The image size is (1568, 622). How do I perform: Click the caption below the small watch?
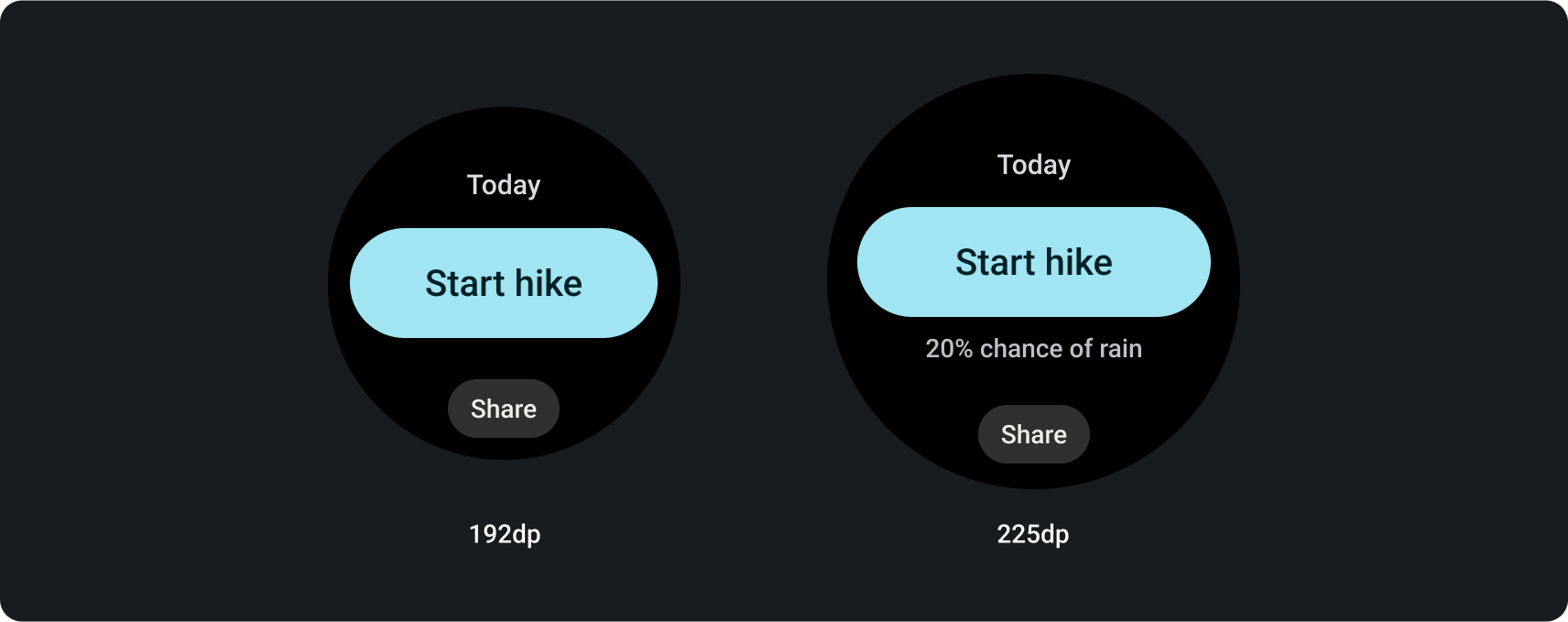point(505,534)
